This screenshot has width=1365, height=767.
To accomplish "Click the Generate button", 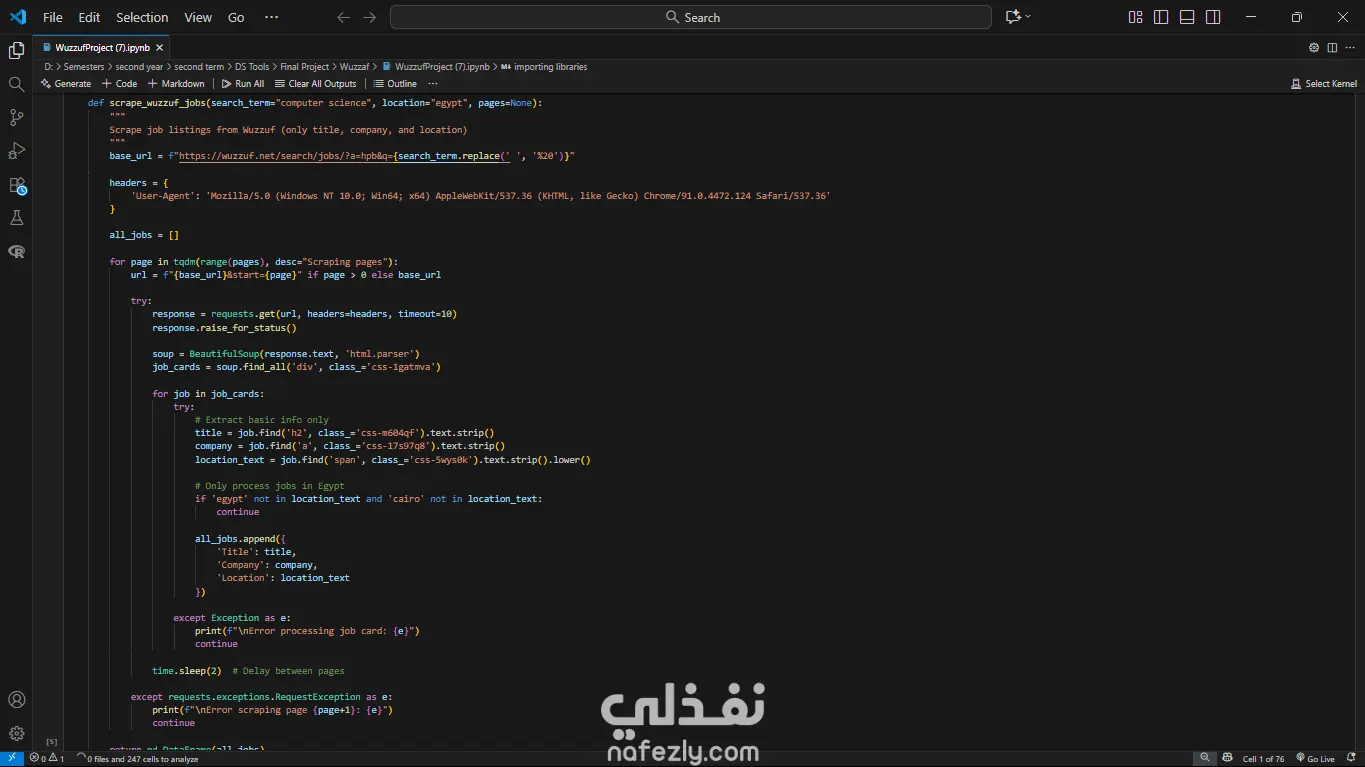I will tap(66, 84).
